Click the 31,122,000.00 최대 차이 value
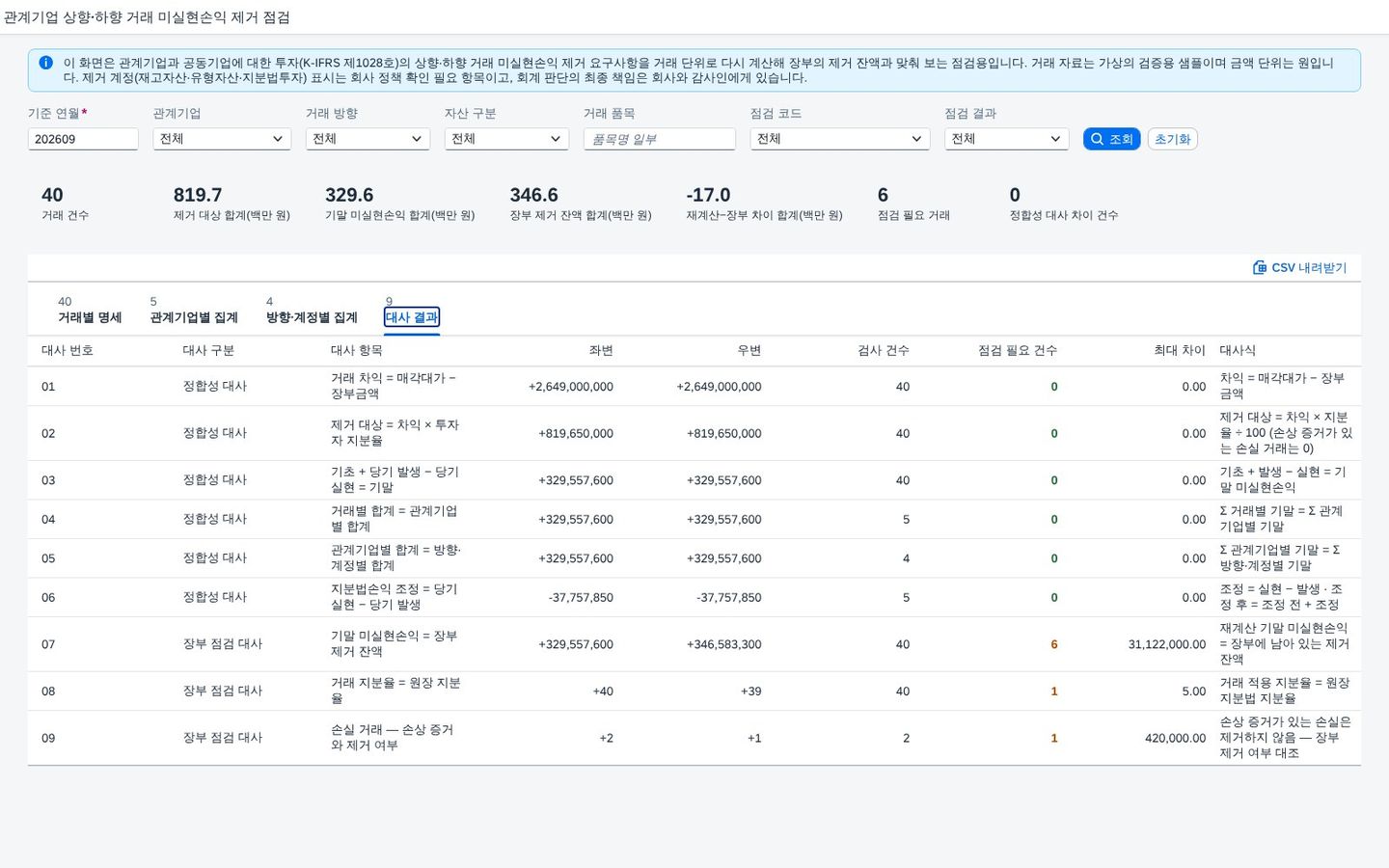1389x868 pixels. point(1167,644)
